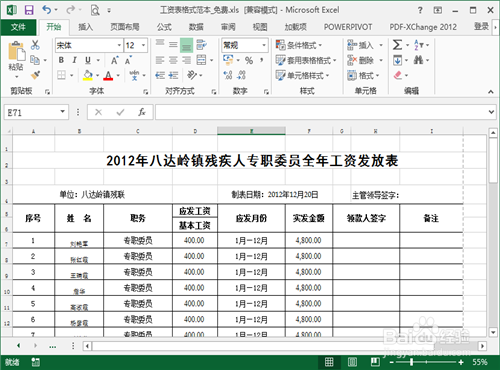Click the yellow fill color bucket
This screenshot has width=500, height=370.
tap(88, 75)
